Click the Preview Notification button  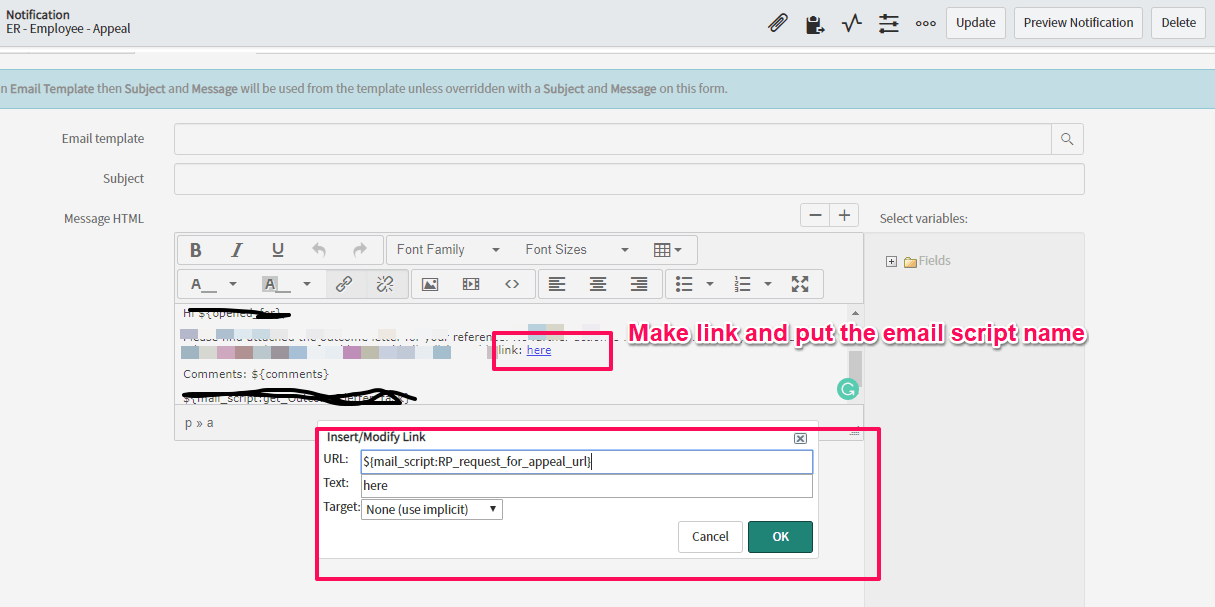pyautogui.click(x=1079, y=23)
